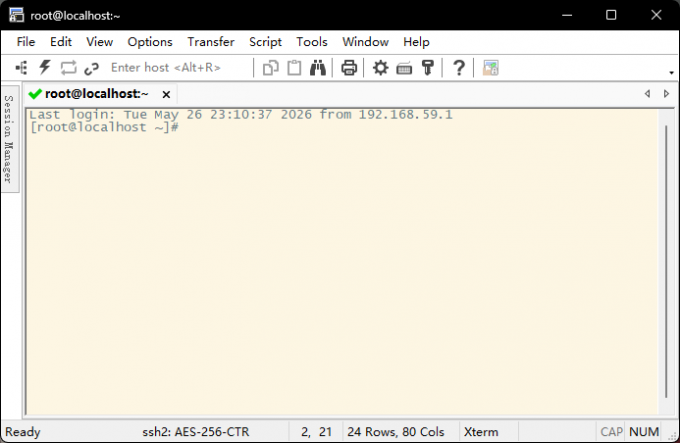Click the 24 Rows, 80 Cols status

(x=396, y=432)
